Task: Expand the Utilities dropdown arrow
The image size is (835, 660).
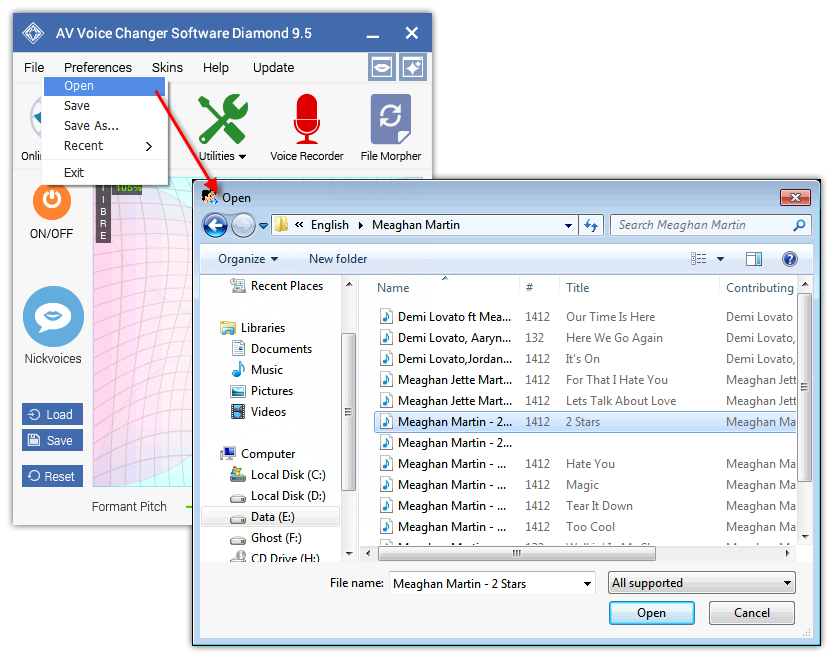Action: (242, 157)
